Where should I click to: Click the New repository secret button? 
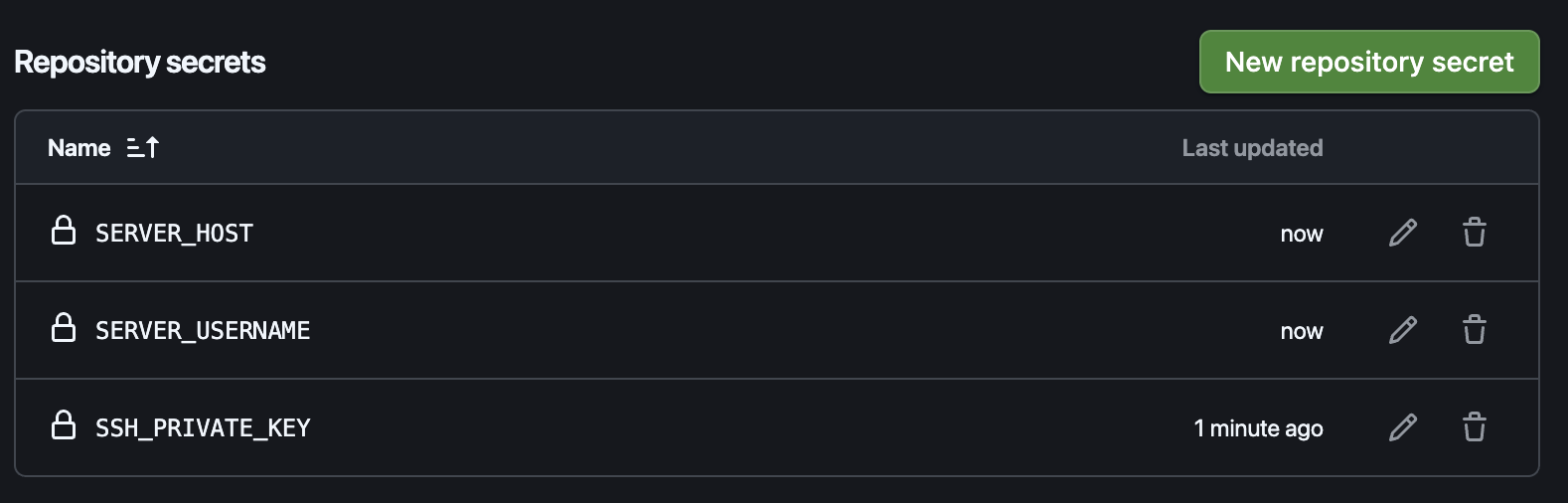click(1368, 62)
